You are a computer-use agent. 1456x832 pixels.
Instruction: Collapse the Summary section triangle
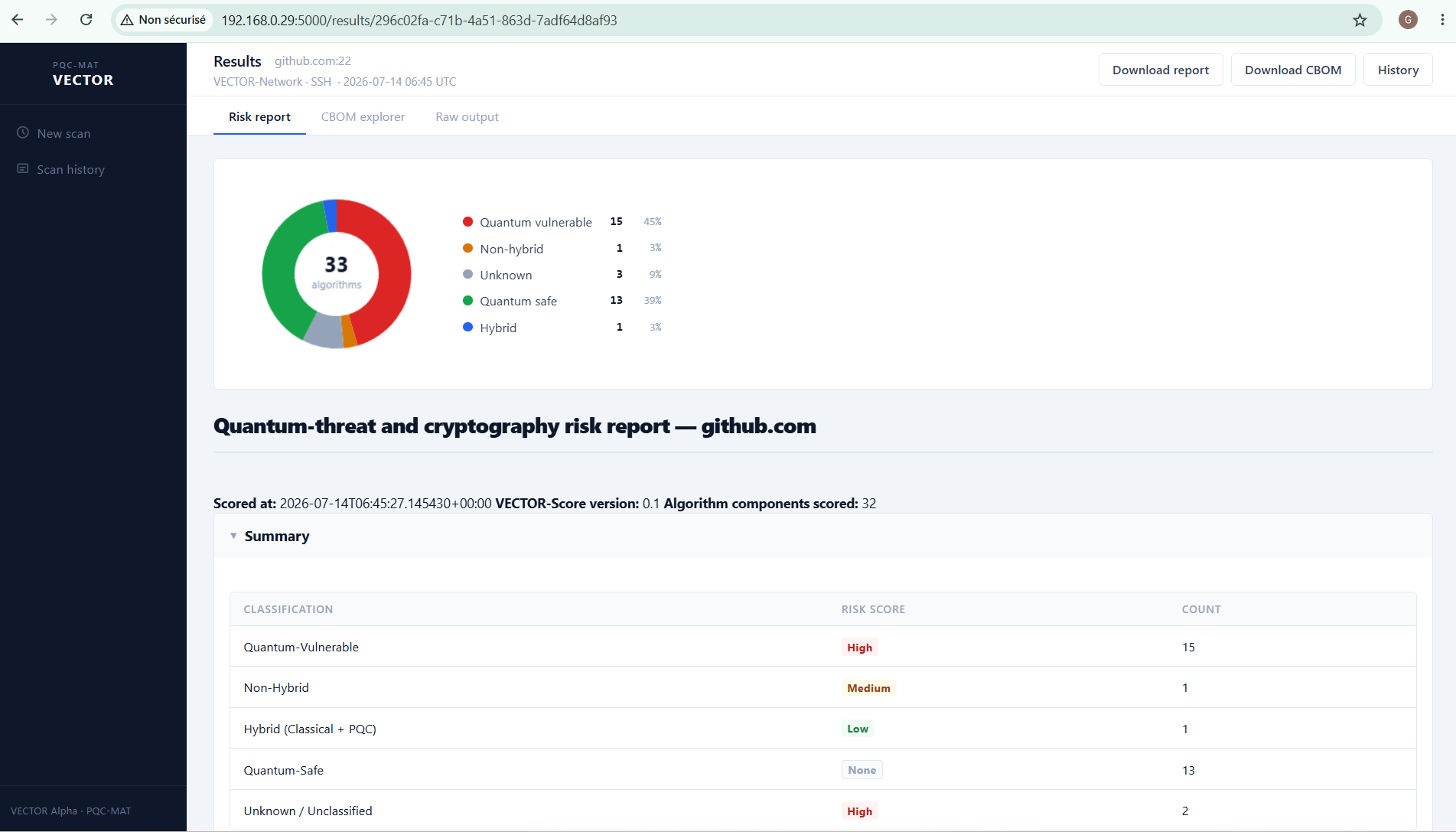coord(233,536)
